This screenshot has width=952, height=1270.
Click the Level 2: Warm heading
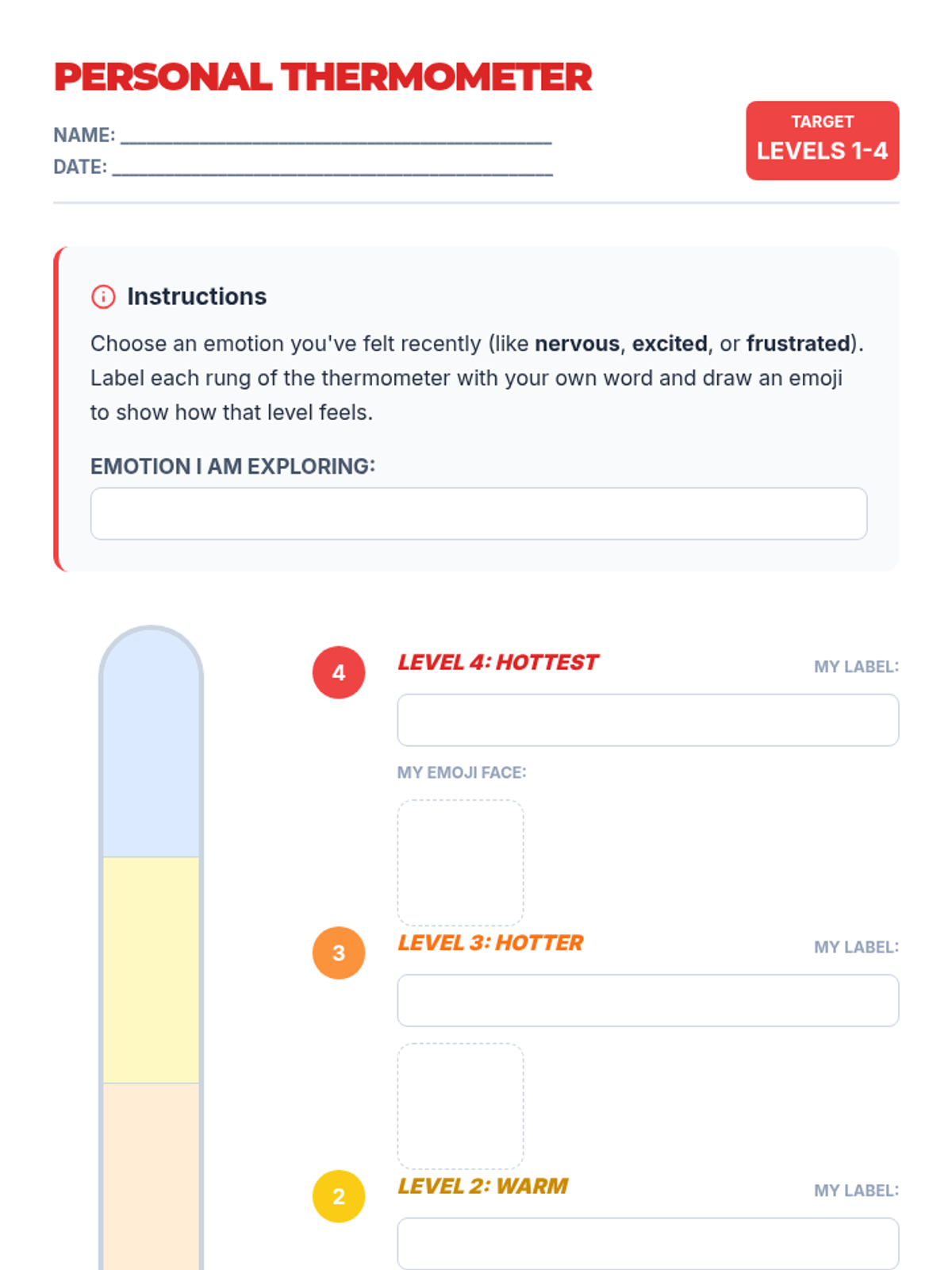(x=482, y=1186)
